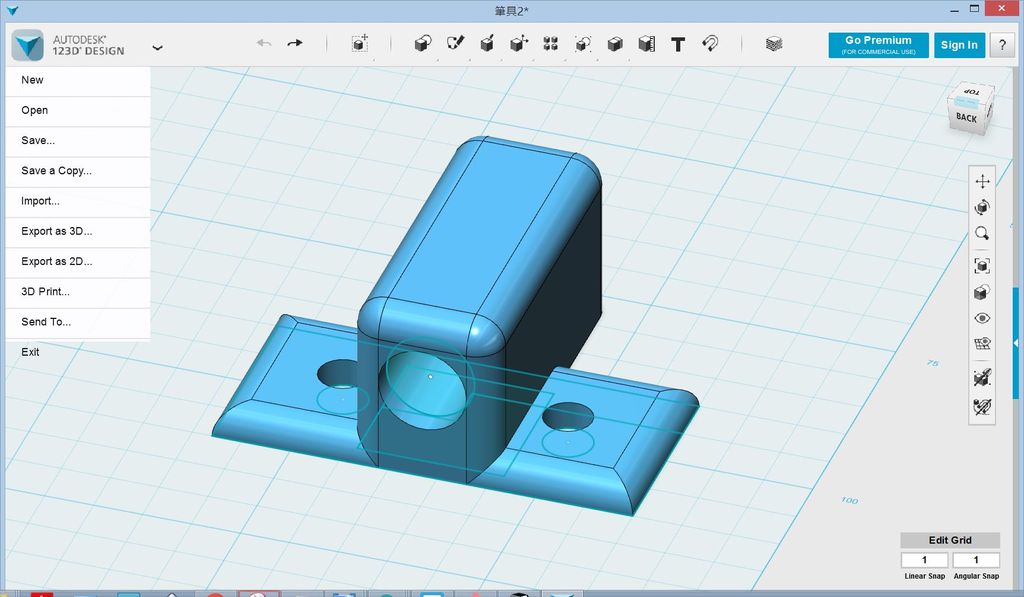Select the Measure tool
This screenshot has height=597, width=1024.
coord(647,44)
